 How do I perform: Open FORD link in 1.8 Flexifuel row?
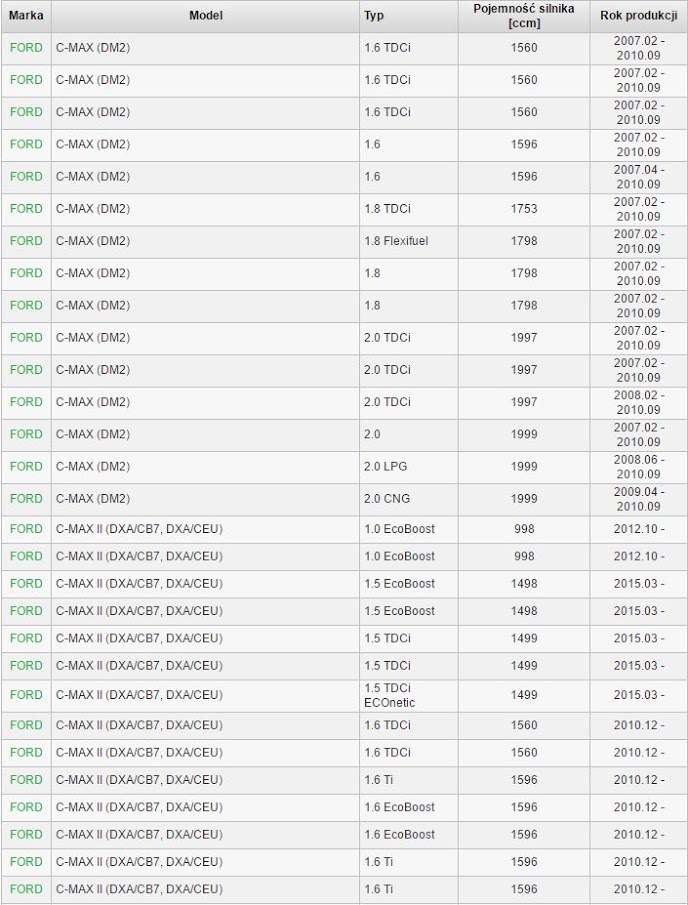point(26,241)
